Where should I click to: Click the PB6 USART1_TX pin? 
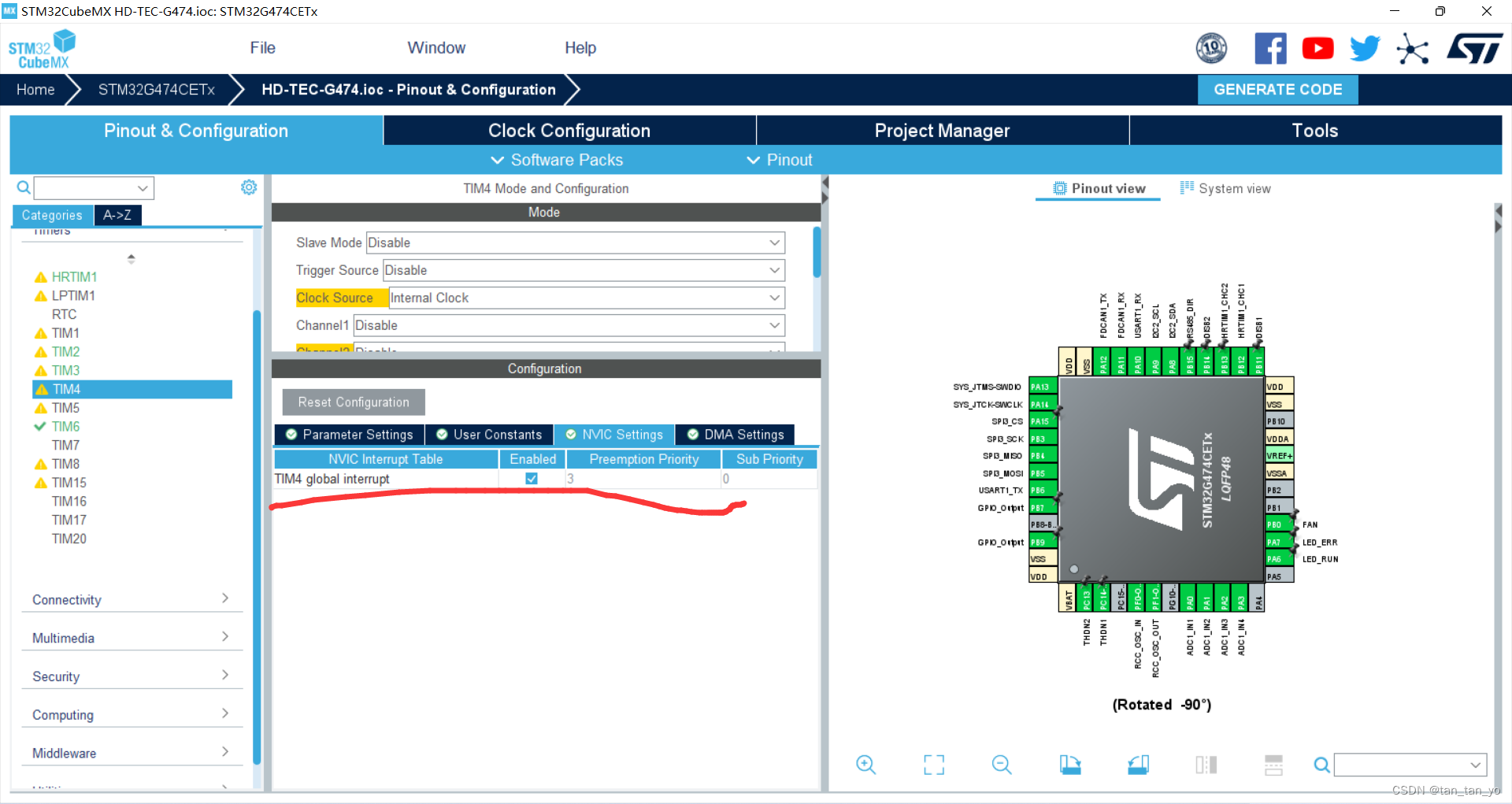click(x=1043, y=491)
